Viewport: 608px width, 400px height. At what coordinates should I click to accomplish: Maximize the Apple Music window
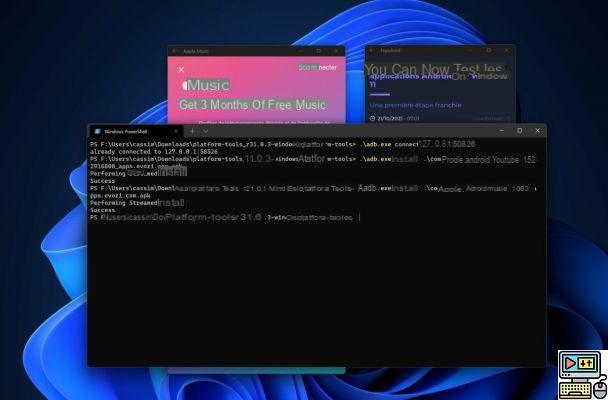point(318,51)
